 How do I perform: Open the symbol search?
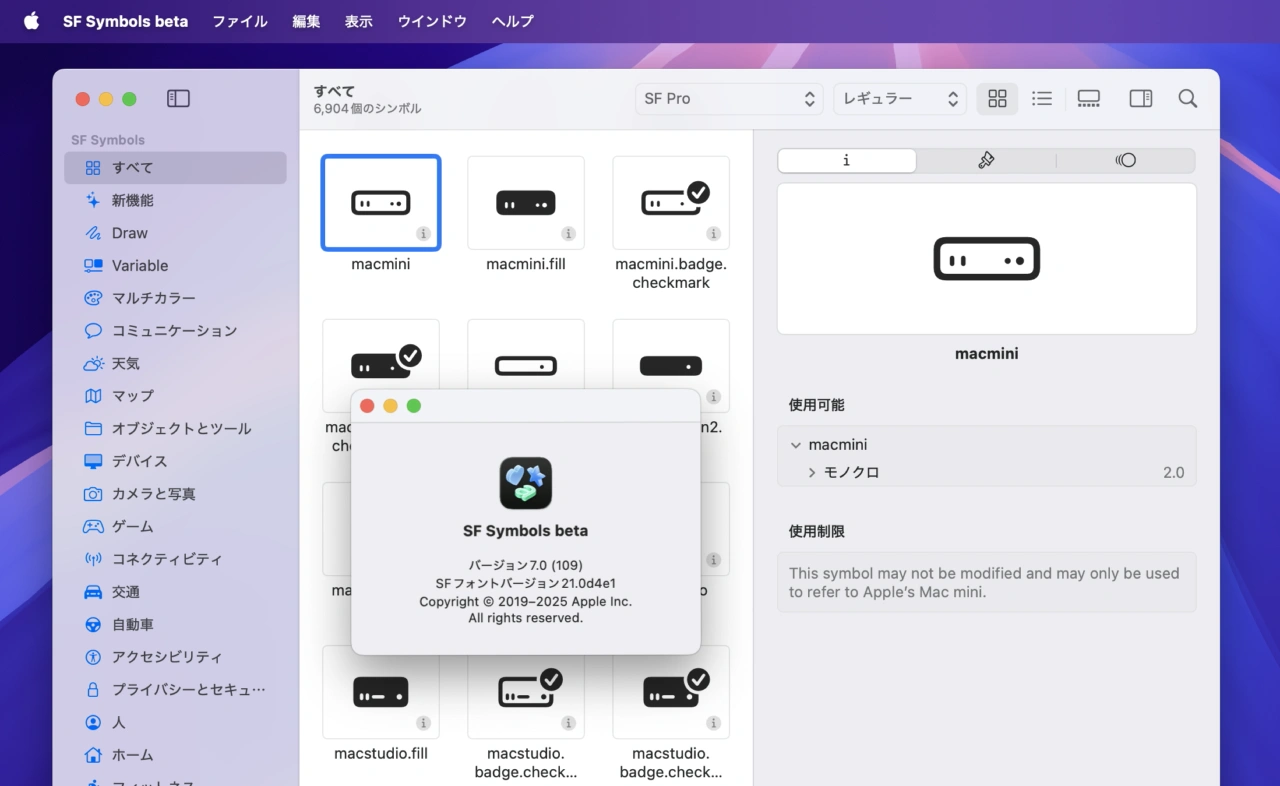(x=1187, y=98)
